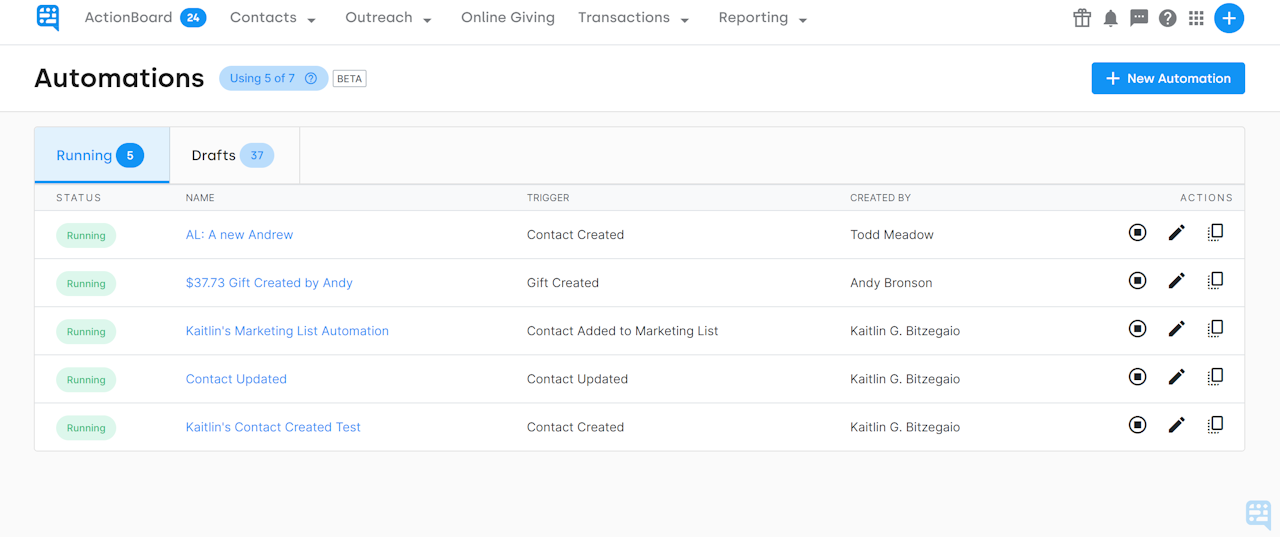Edit Kaitlin's Contact Created Test automation
This screenshot has height=537, width=1280.
[x=1176, y=425]
